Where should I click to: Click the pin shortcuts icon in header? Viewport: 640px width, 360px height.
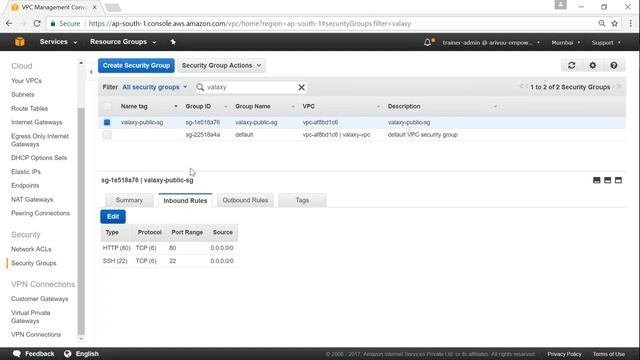[173, 42]
